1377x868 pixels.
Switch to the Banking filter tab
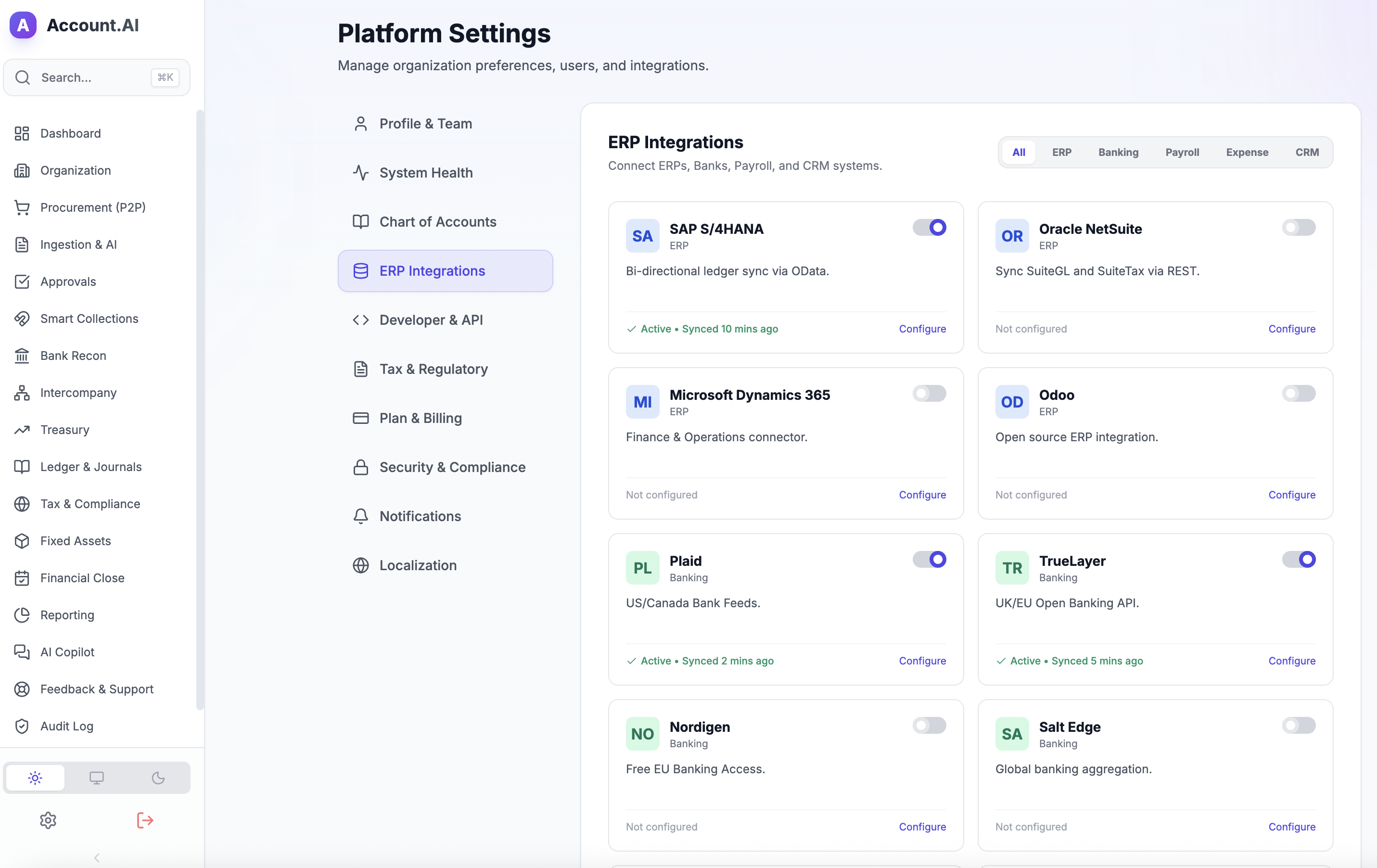(x=1118, y=152)
